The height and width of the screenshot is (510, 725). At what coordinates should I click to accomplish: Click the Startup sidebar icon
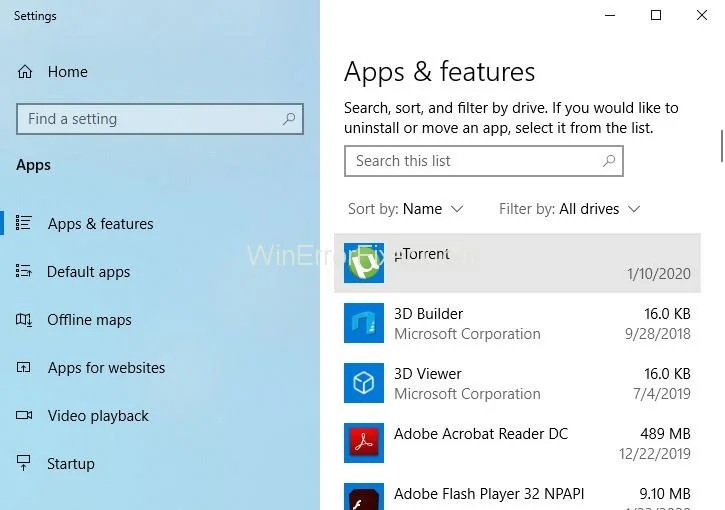24,463
